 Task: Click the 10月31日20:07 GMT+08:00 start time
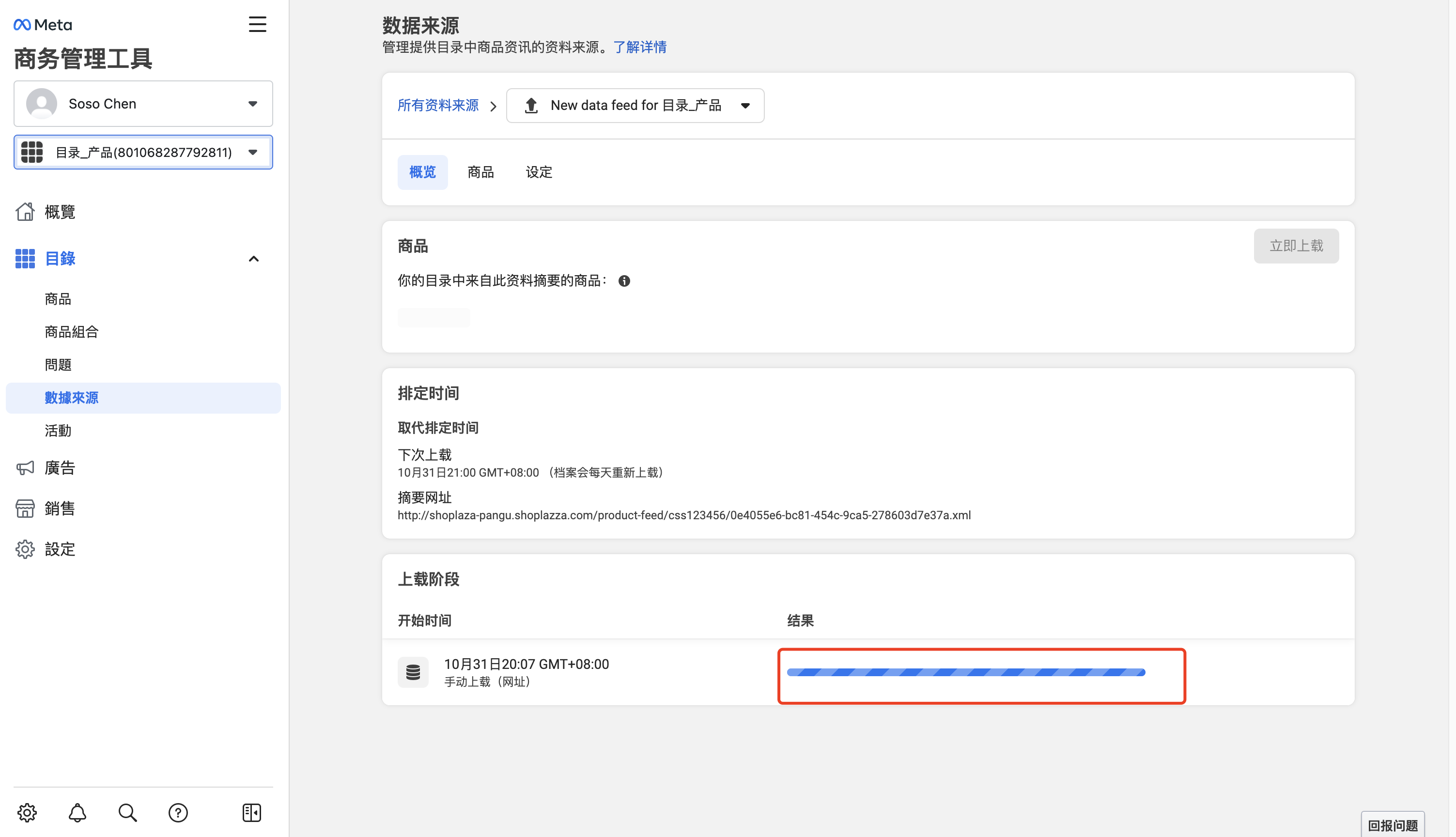tap(527, 664)
